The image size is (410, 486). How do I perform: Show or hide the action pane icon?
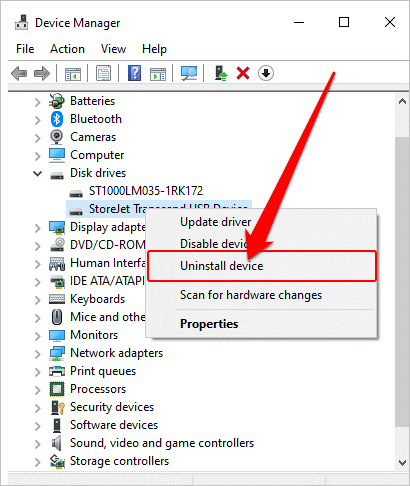point(158,73)
